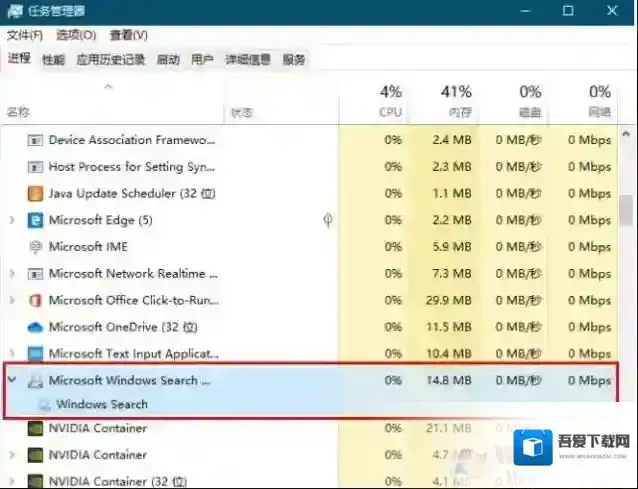The image size is (638, 489).
Task: Switch to the 详细信息 tab
Action: pos(248,60)
